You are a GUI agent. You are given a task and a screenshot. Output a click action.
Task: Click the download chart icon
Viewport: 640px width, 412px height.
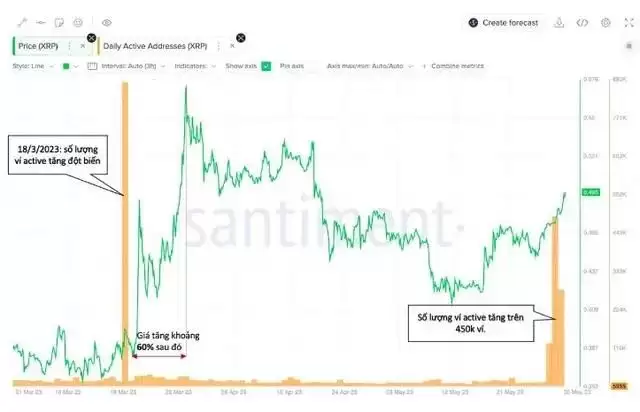559,22
